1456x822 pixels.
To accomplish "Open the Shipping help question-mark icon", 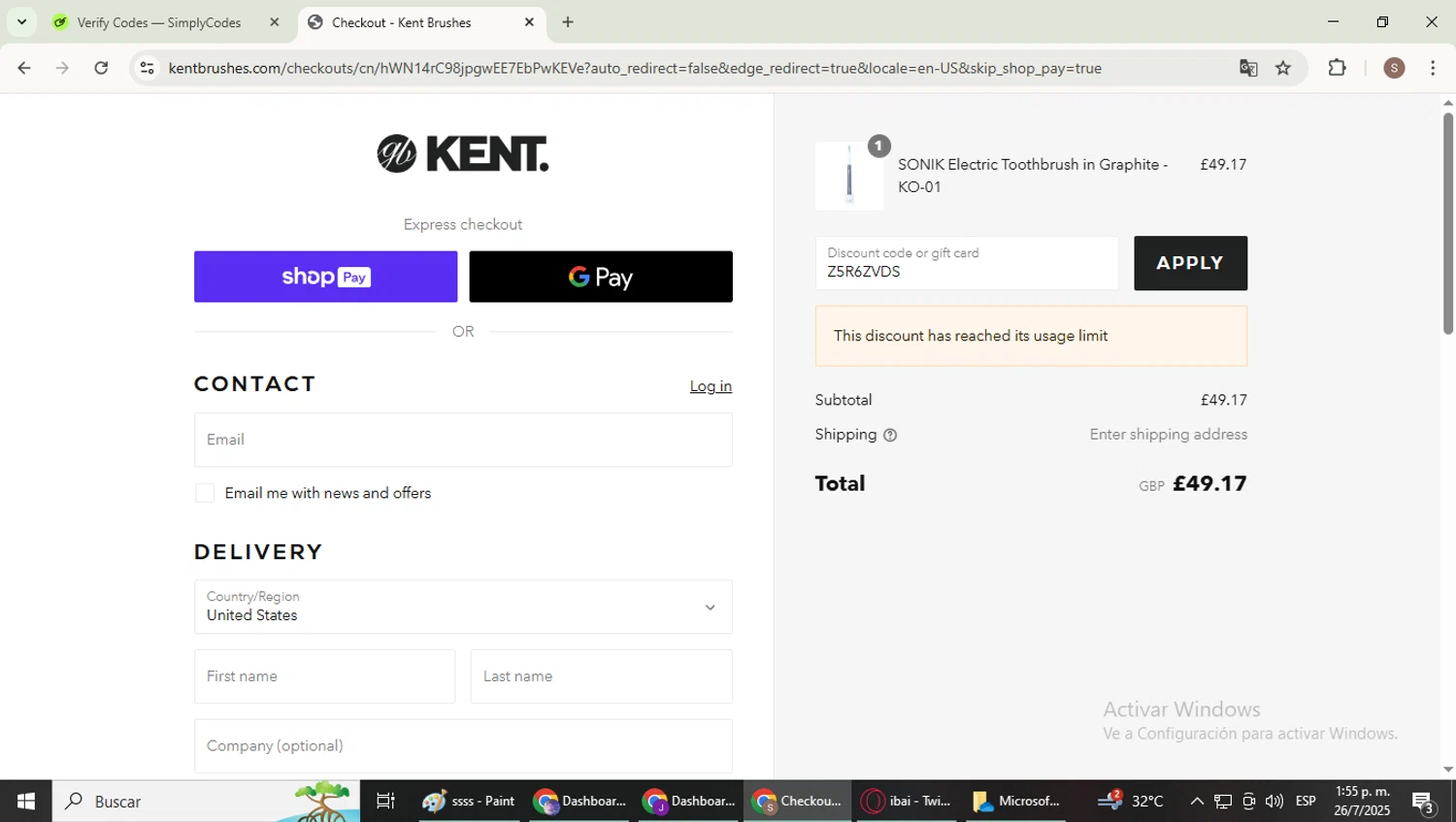I will (x=890, y=435).
